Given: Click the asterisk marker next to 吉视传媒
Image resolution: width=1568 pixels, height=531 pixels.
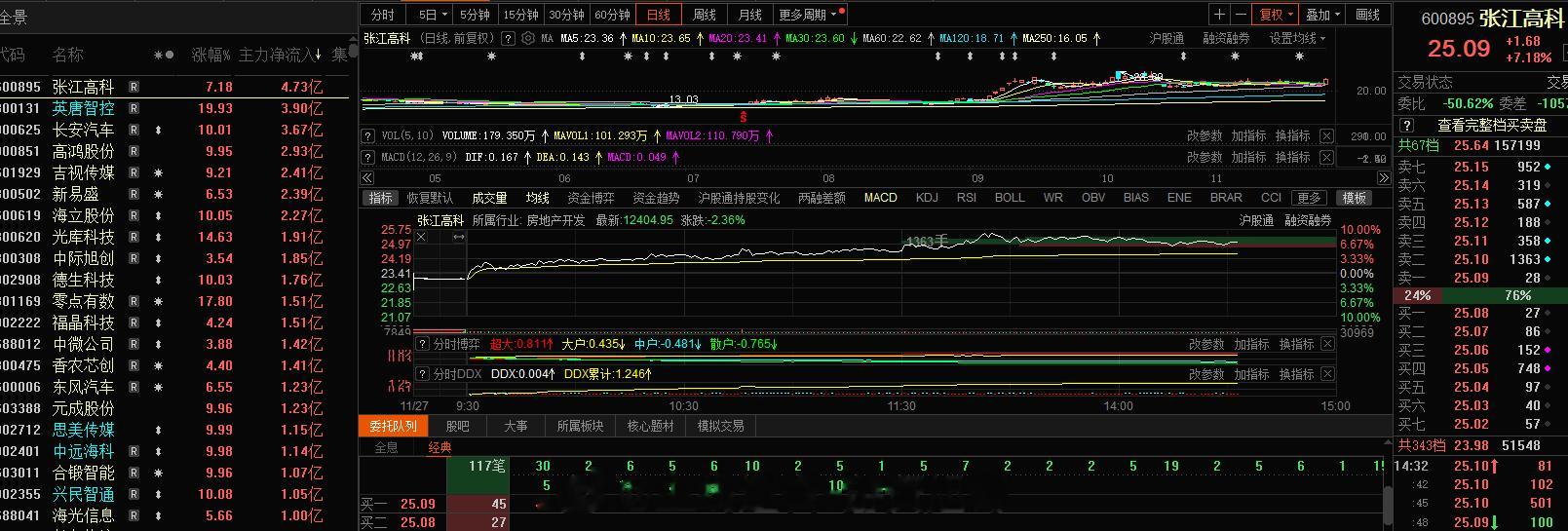Looking at the screenshot, I should (159, 172).
